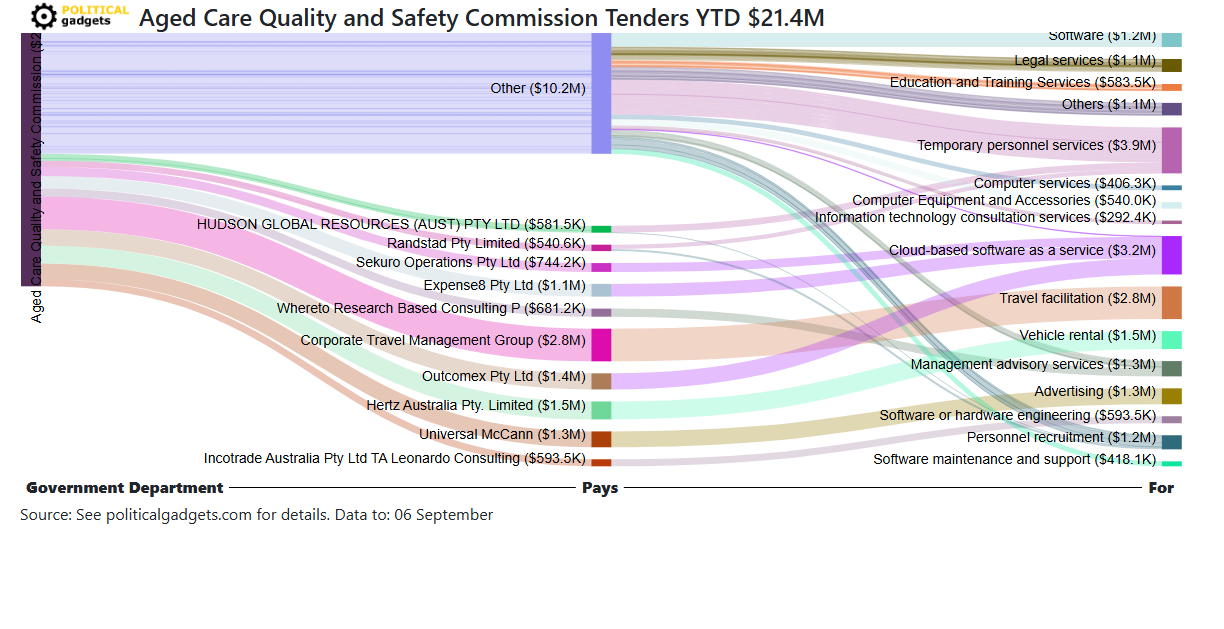Click the Personnel recruitment ($1.2M) label
This screenshot has height=629, width=1224.
tap(1062, 437)
